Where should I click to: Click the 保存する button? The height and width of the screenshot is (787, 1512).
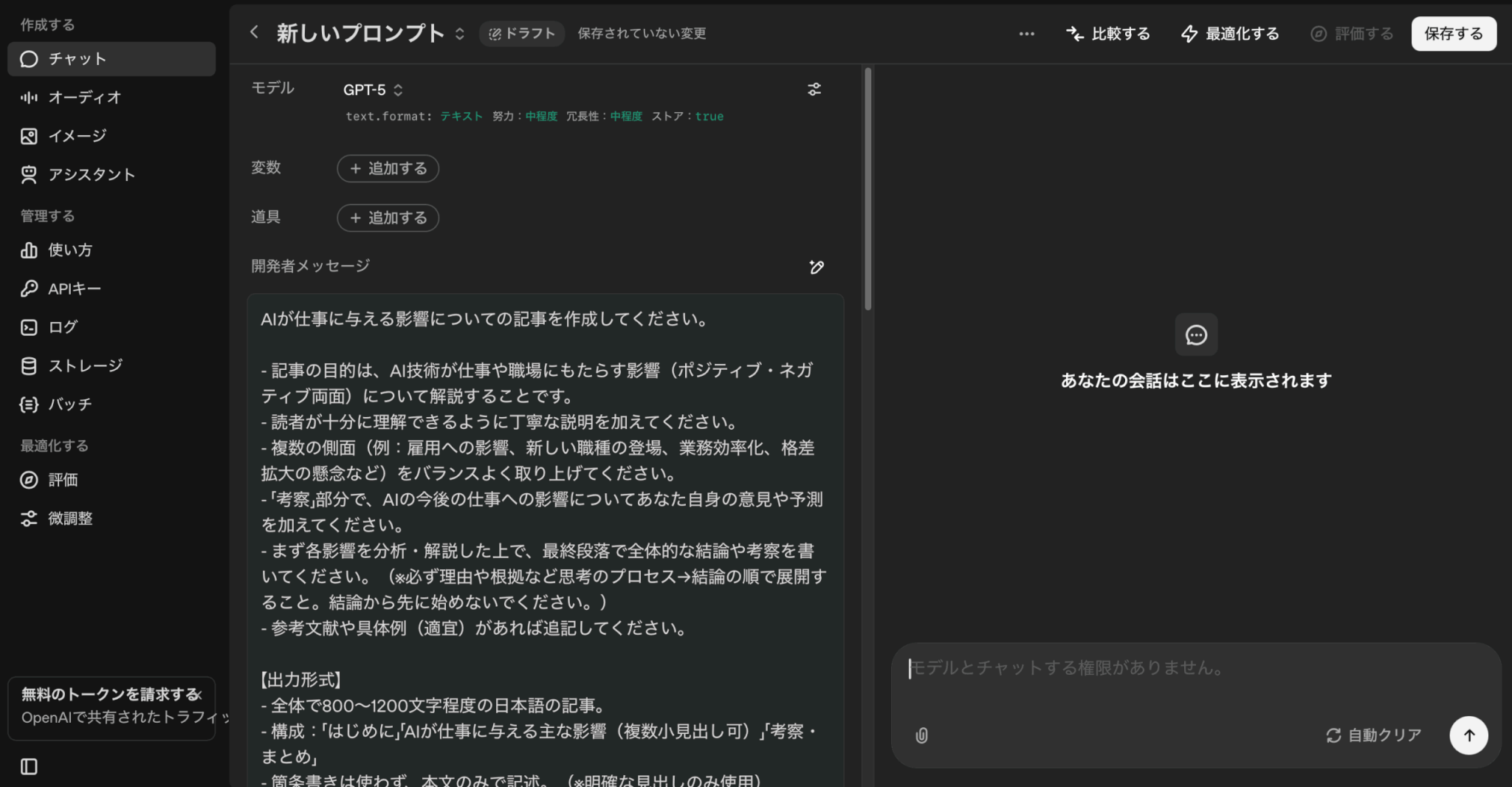(1453, 34)
